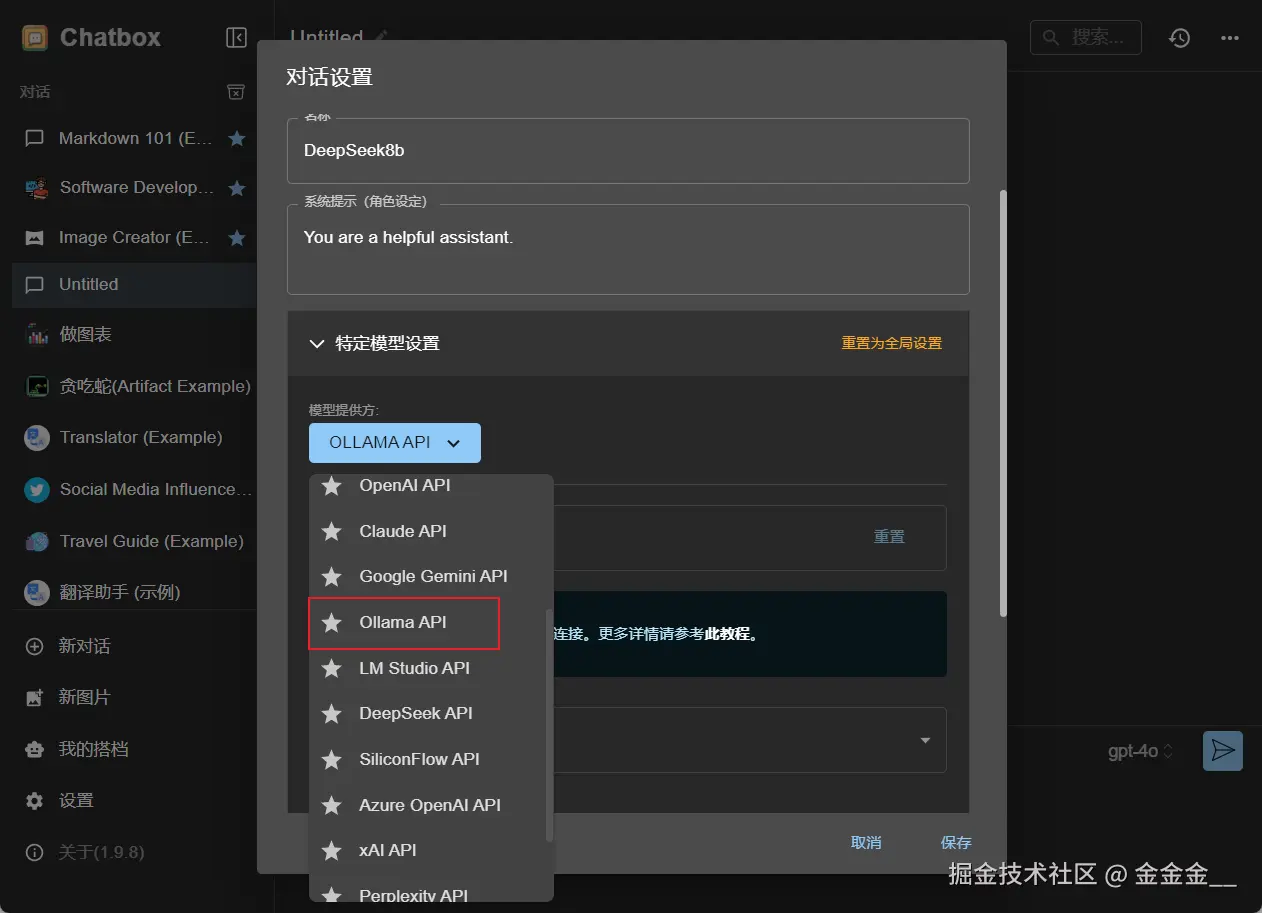
Task: Select the Untitled conversation in sidebar
Action: 135,285
